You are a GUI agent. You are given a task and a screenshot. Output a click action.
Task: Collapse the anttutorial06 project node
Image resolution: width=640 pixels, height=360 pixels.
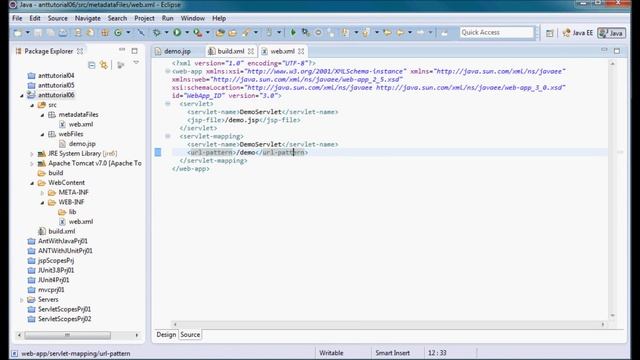[22, 95]
